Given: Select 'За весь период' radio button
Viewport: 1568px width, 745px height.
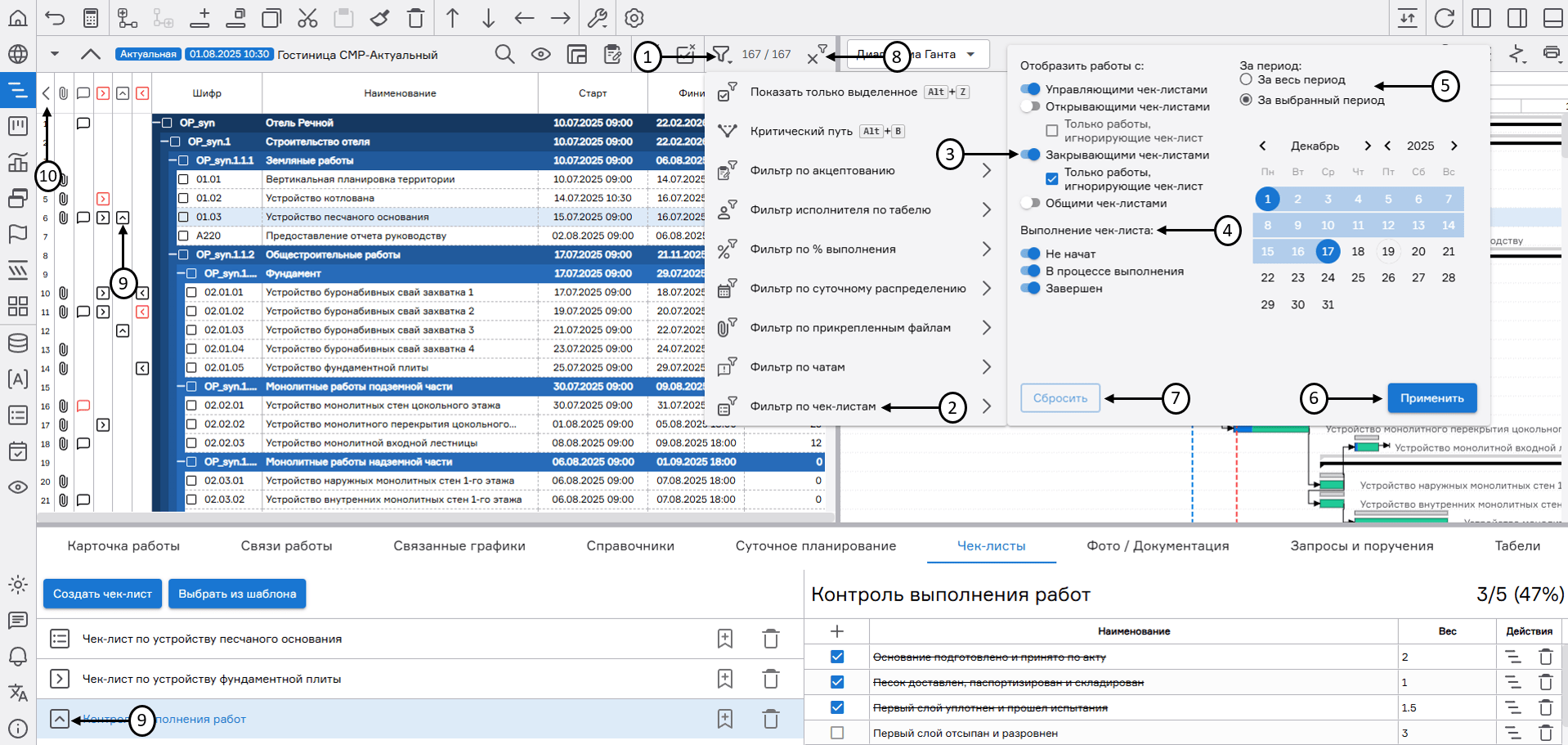Looking at the screenshot, I should [x=1246, y=79].
